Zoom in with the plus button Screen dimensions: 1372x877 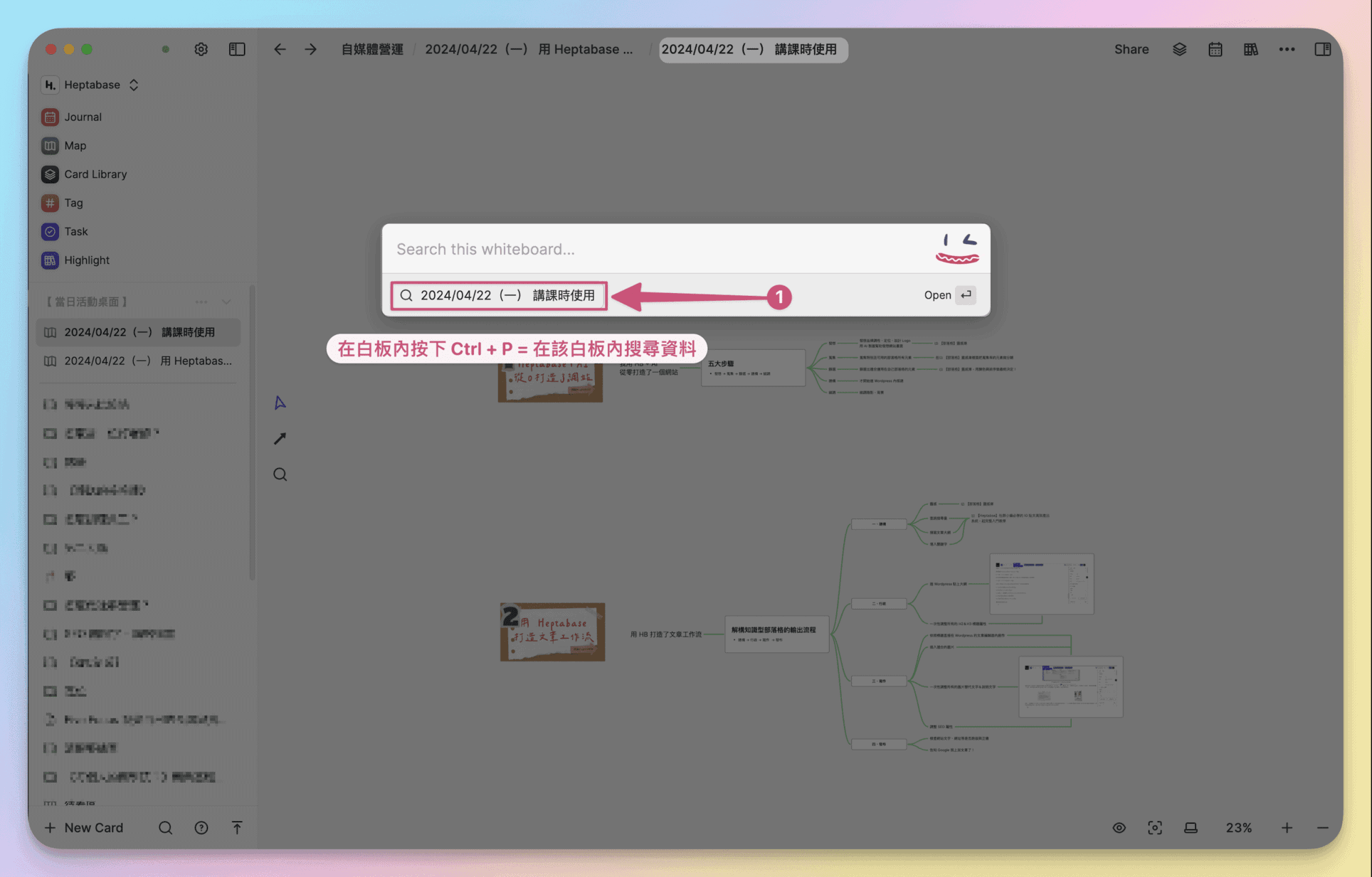pos(1287,827)
